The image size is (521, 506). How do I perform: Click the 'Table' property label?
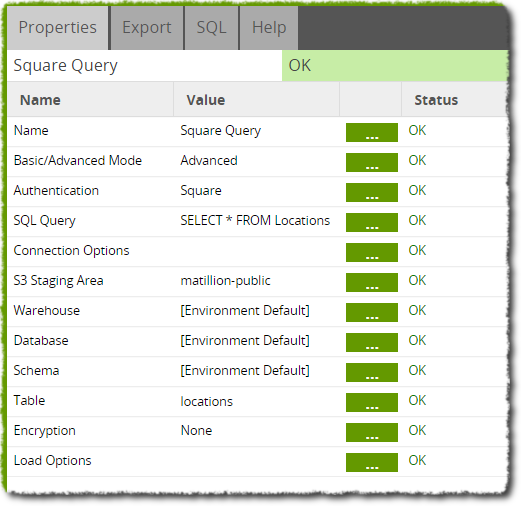[x=29, y=401]
